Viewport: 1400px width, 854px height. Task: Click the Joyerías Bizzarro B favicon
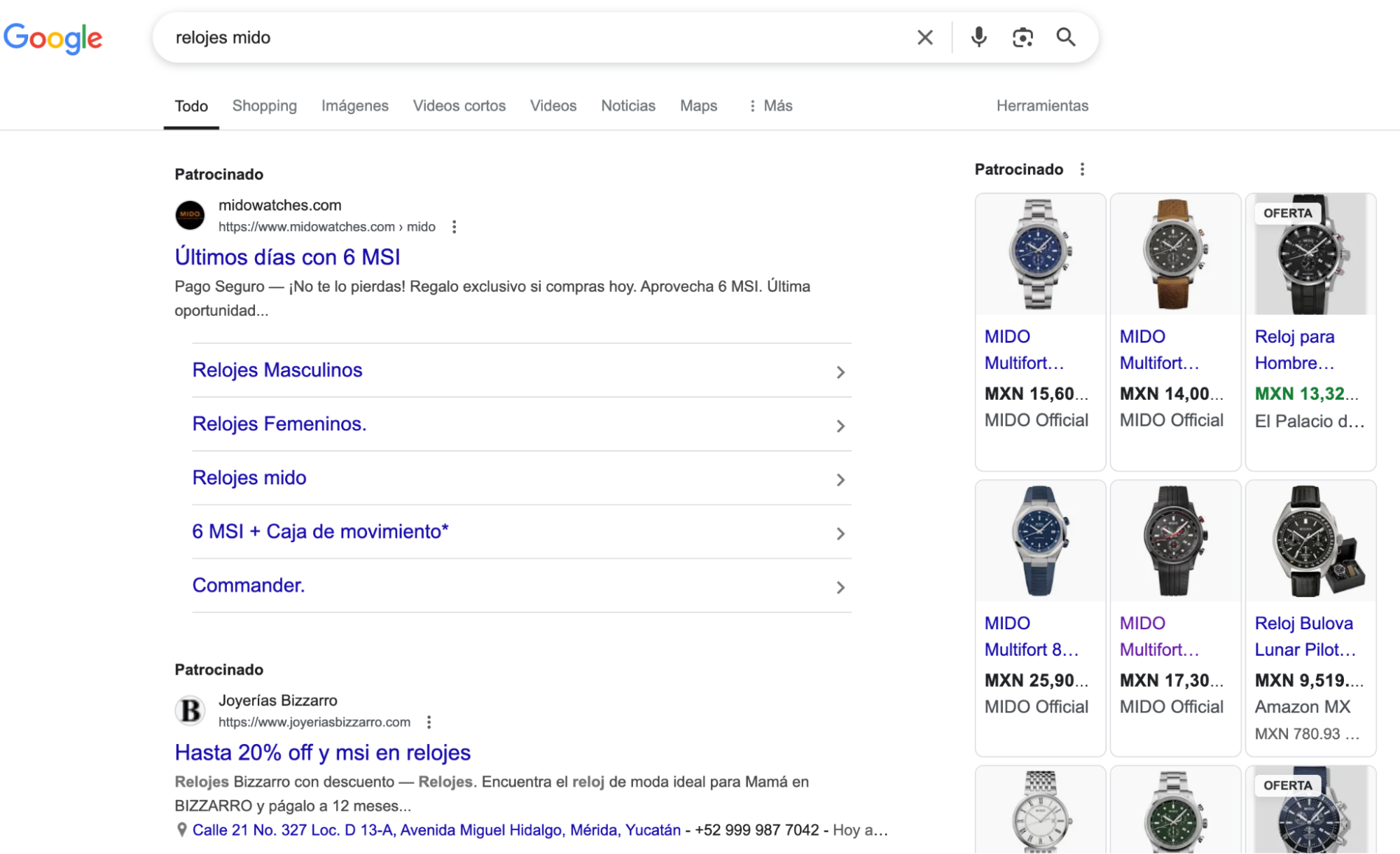click(190, 710)
